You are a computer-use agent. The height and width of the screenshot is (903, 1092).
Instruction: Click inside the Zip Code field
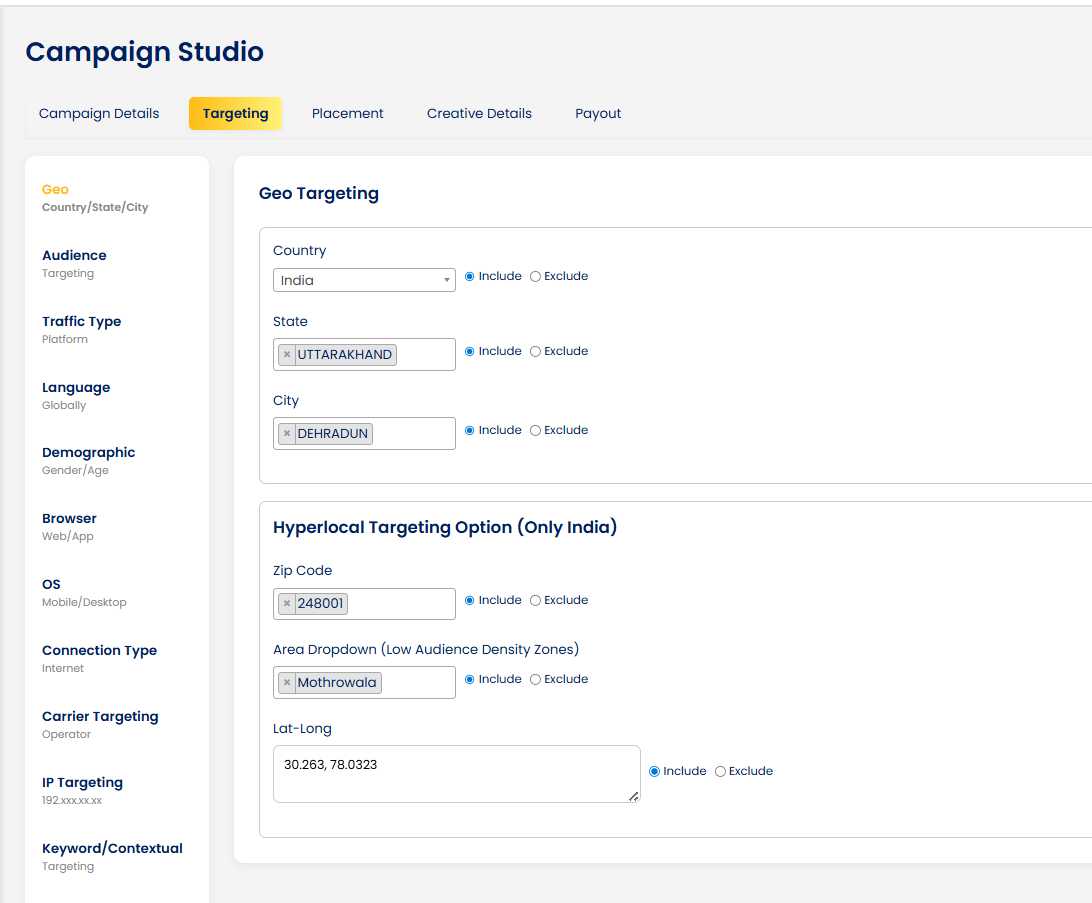(x=364, y=604)
